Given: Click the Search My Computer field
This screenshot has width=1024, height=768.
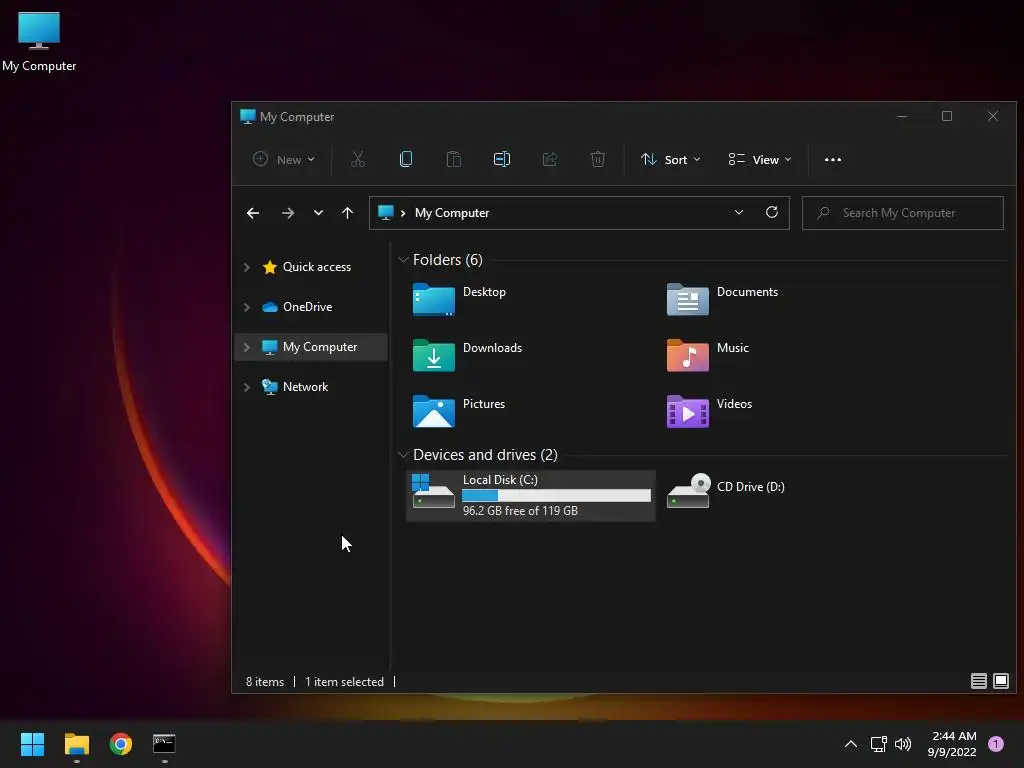Looking at the screenshot, I should click(903, 213).
